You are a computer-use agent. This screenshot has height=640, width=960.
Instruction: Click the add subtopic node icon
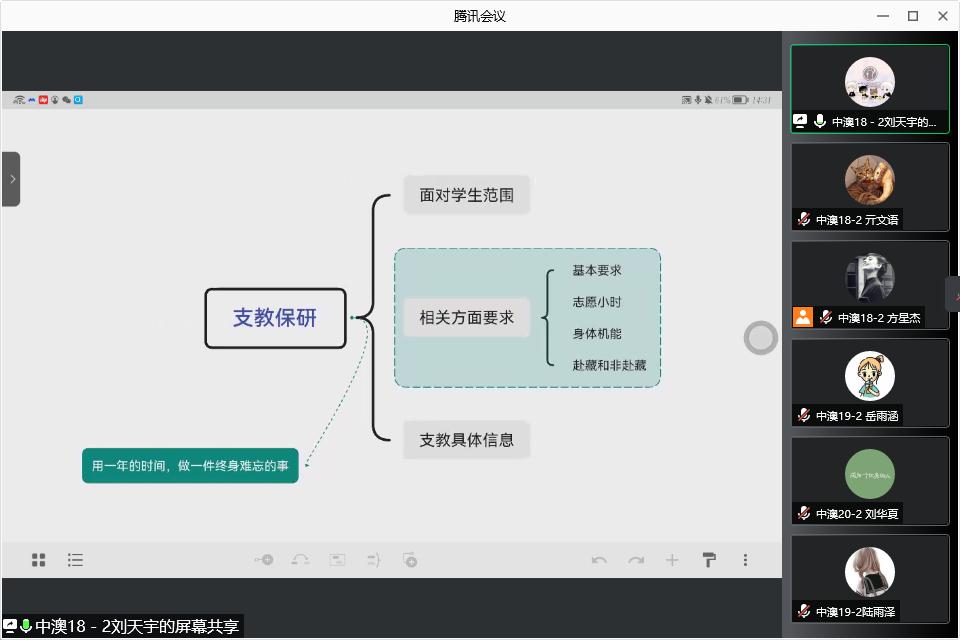pyautogui.click(x=264, y=560)
